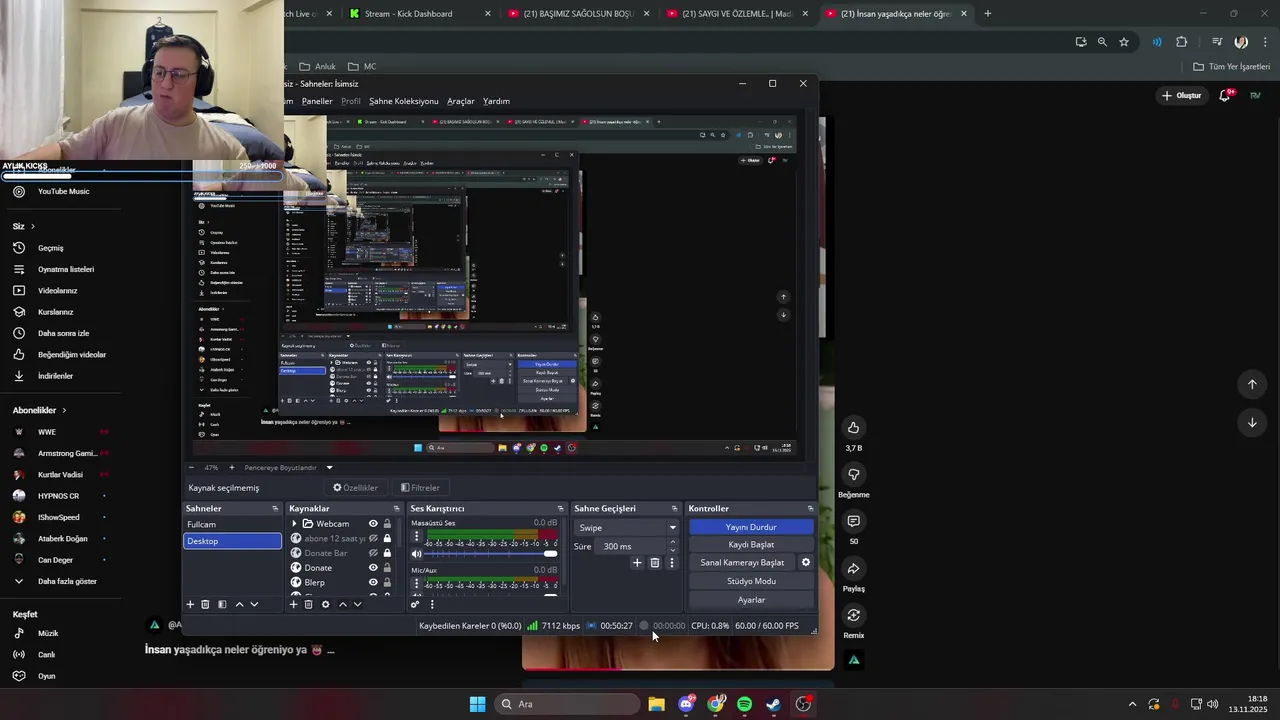The image size is (1280, 720).
Task: Undock the Sahneler panel
Action: tap(275, 509)
